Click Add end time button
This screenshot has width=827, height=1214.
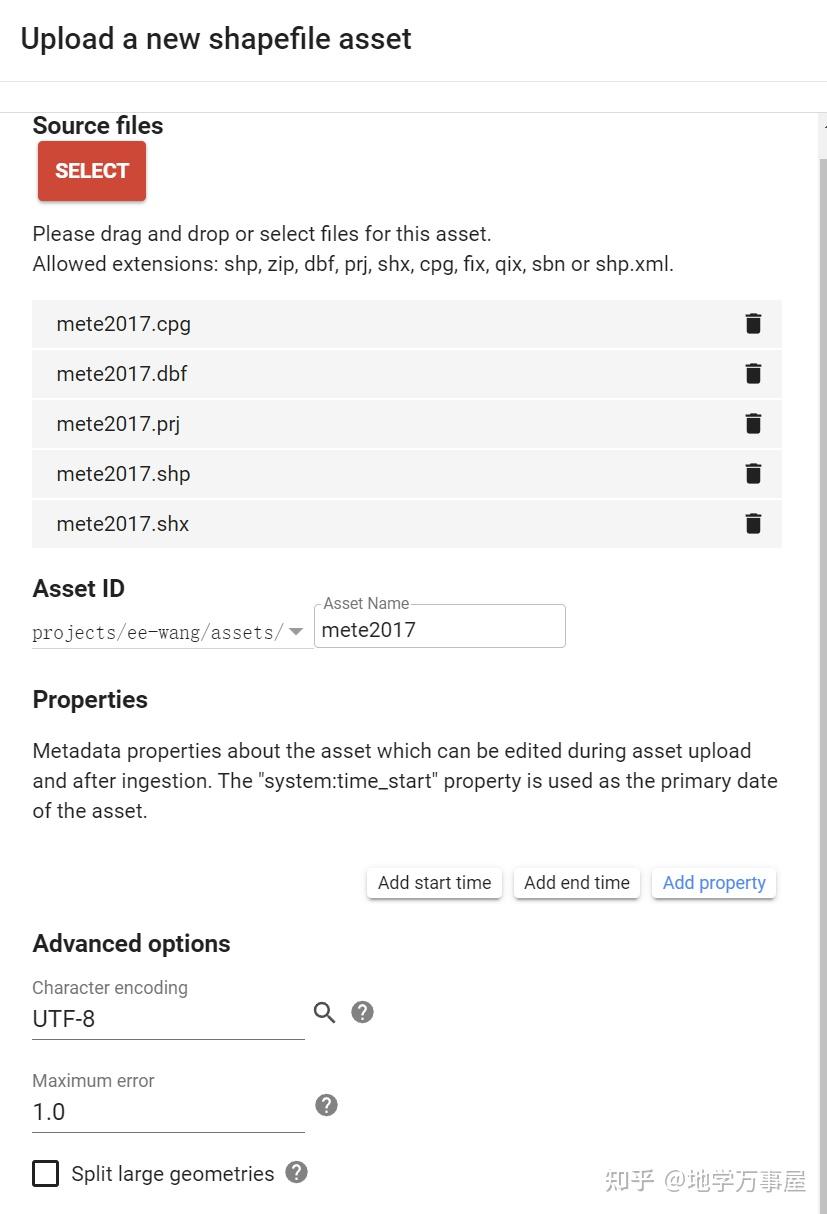click(577, 883)
